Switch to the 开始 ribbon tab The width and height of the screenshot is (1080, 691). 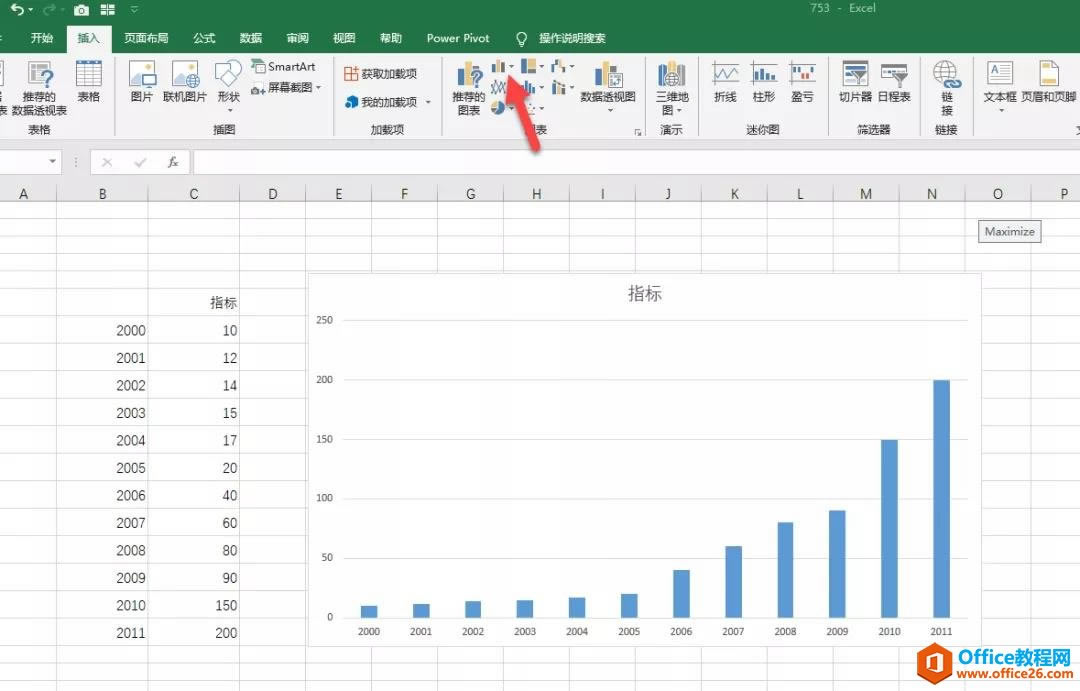coord(41,38)
